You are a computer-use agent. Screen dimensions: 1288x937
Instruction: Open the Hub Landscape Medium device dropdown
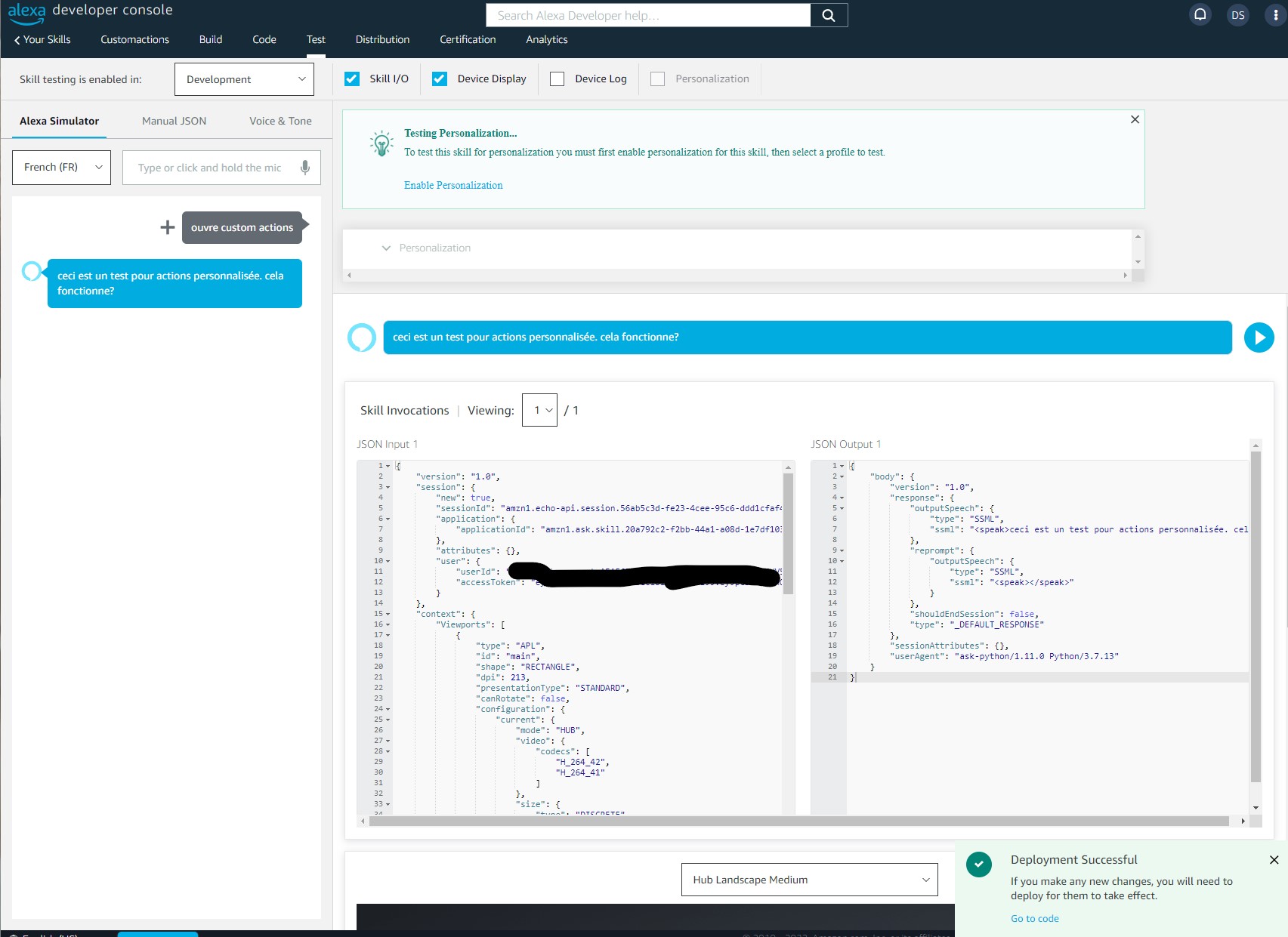[809, 880]
